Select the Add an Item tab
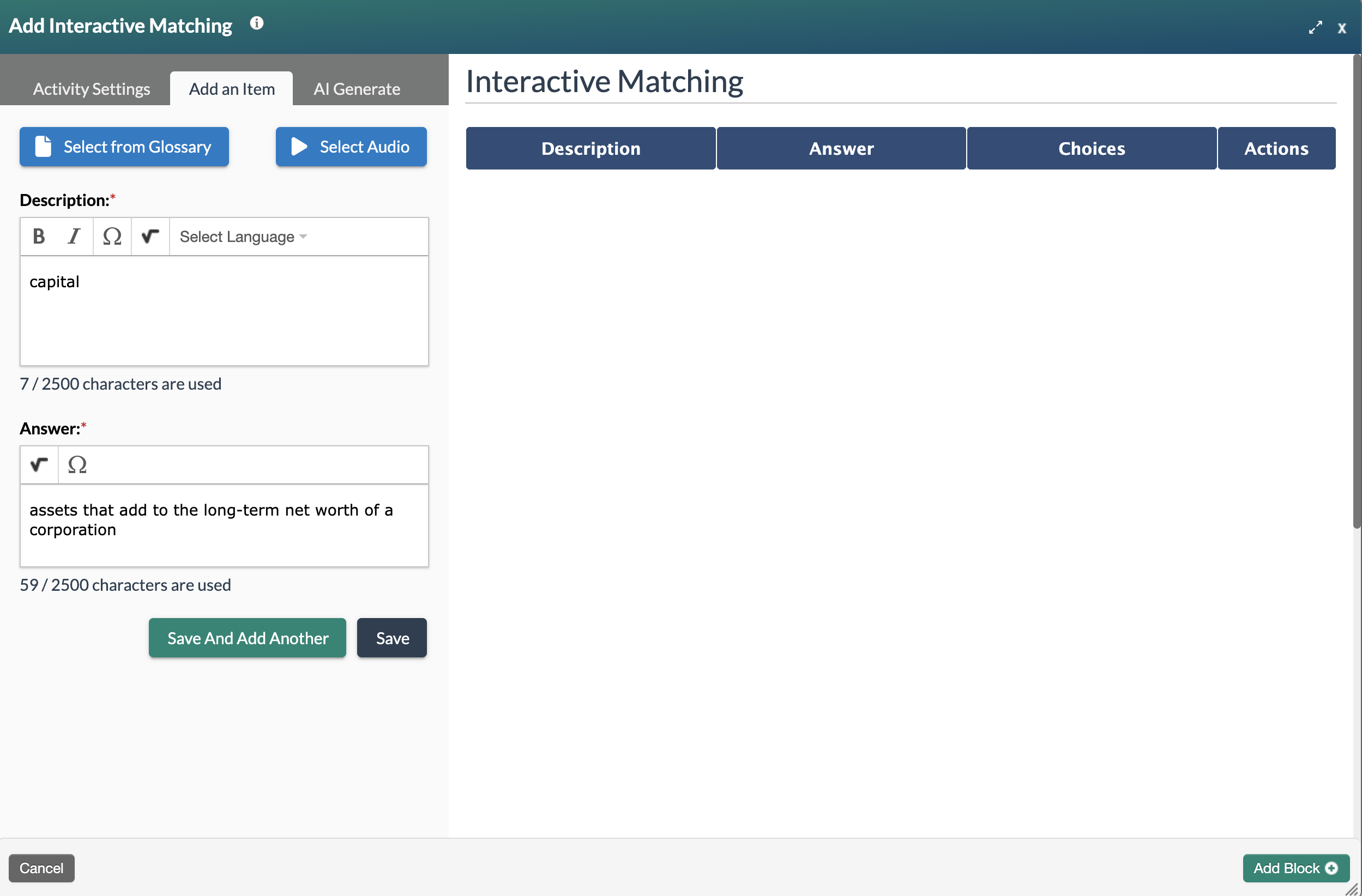Image resolution: width=1362 pixels, height=896 pixels. click(232, 89)
